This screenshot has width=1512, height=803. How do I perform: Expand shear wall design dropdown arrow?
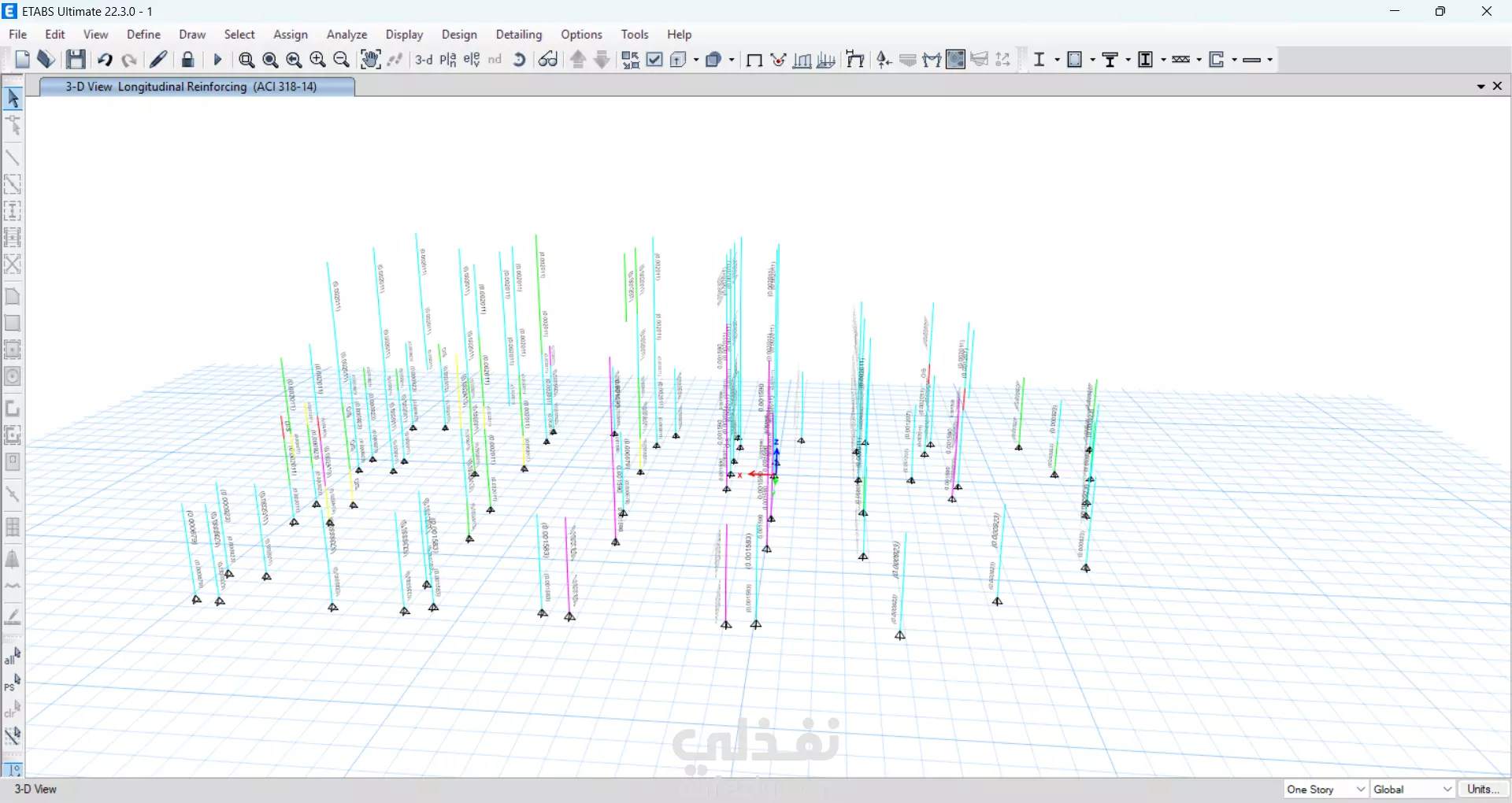point(1235,60)
